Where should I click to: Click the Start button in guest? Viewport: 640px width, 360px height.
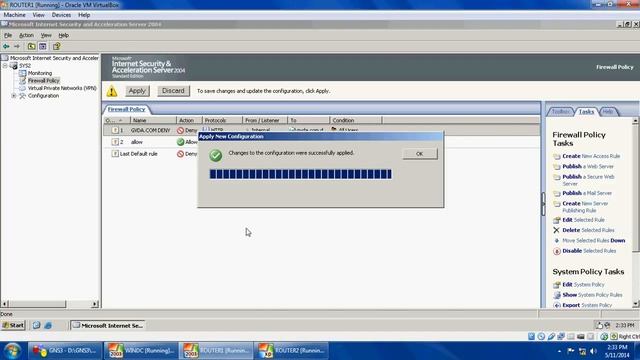pos(14,325)
